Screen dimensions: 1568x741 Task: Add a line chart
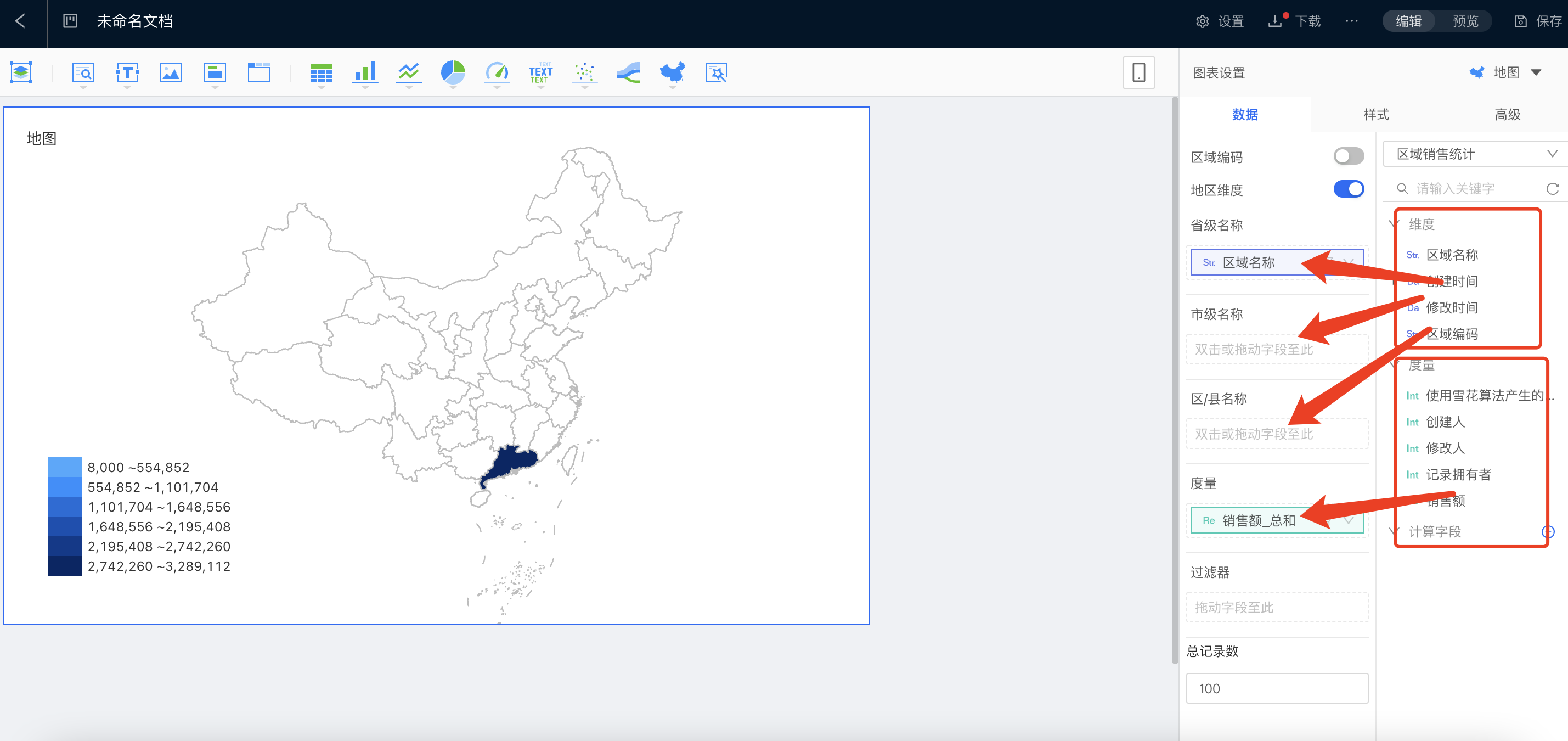tap(409, 72)
